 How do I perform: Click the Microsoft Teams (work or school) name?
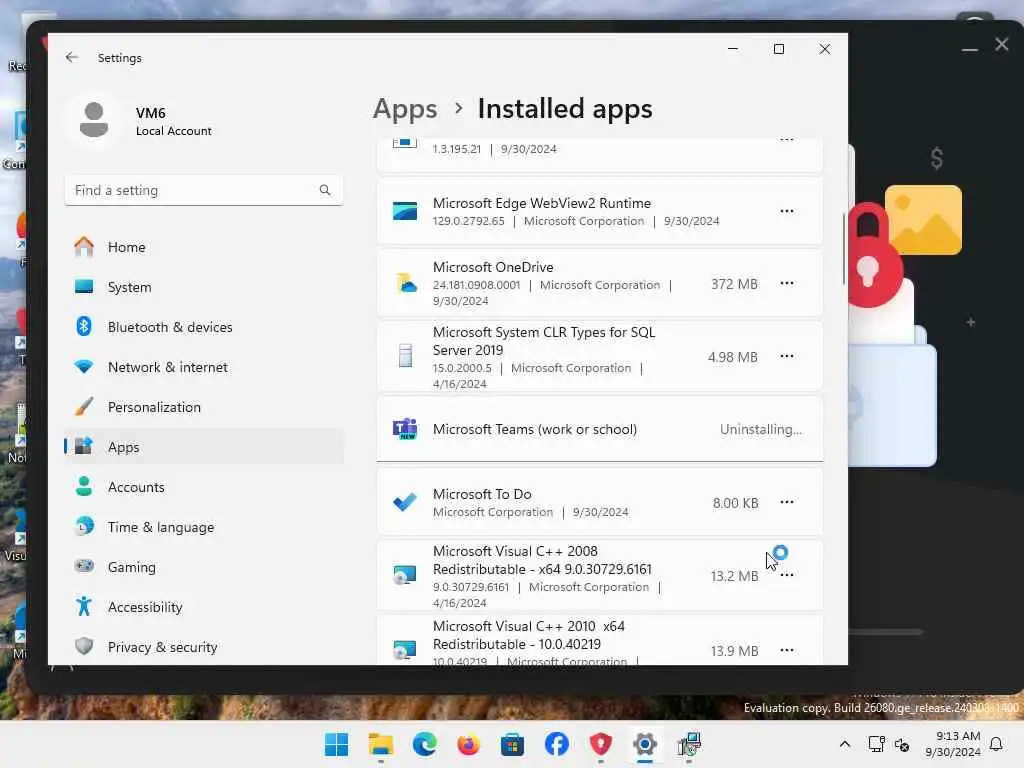point(535,429)
